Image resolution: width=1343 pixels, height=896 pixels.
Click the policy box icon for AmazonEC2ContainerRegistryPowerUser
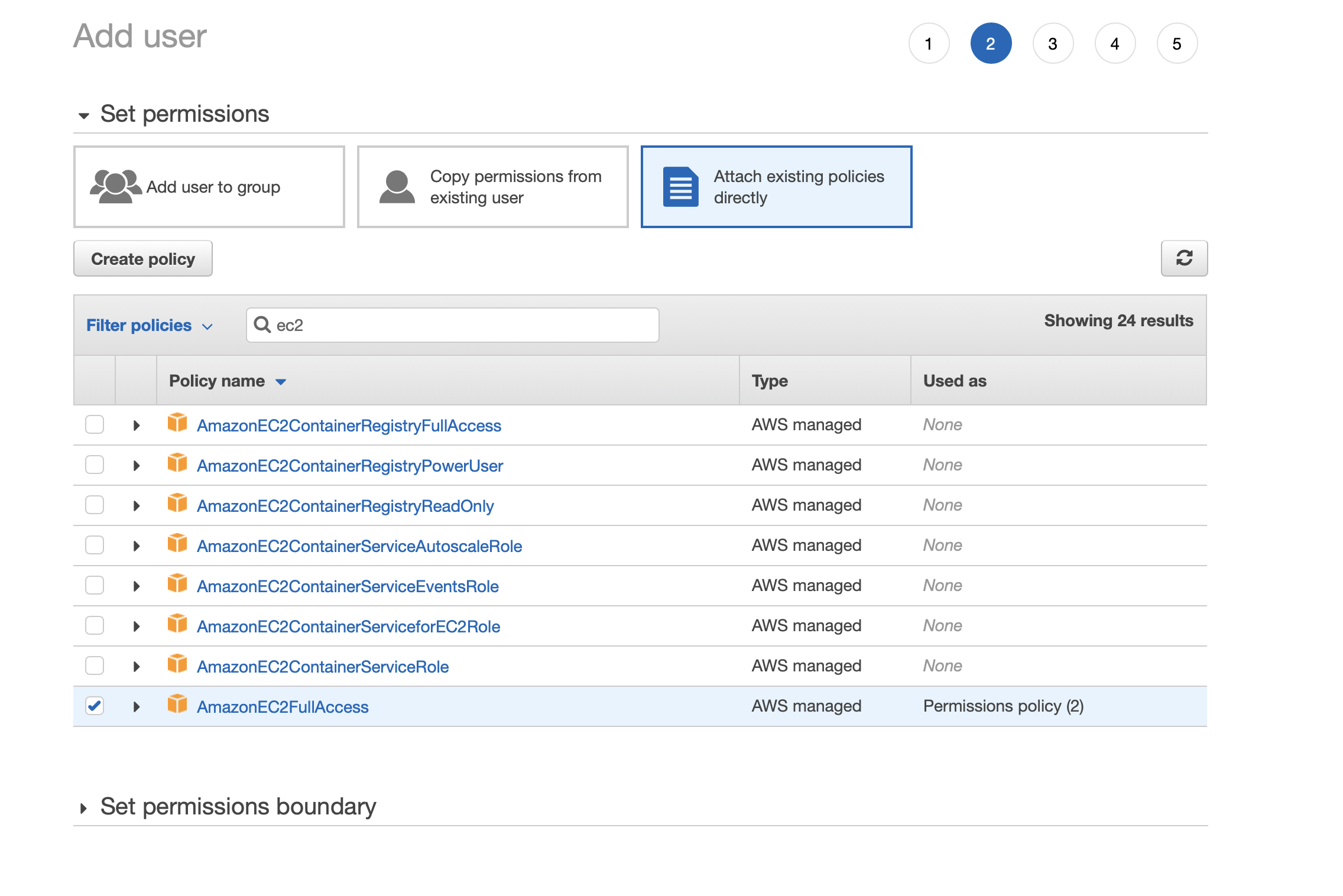[x=177, y=463]
